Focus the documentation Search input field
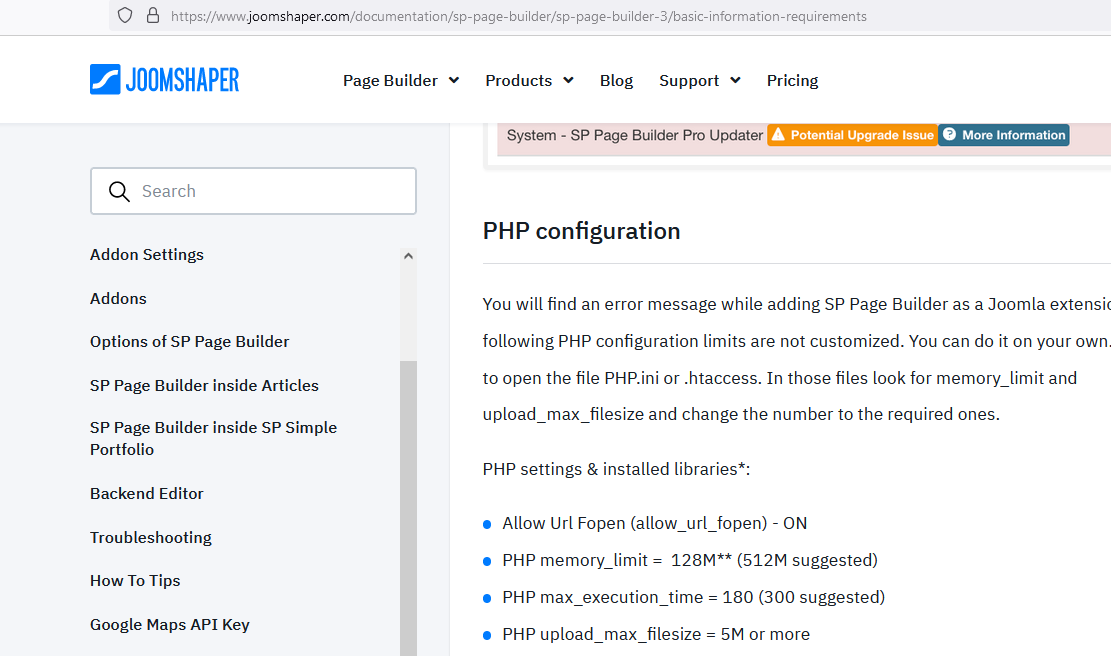Screen dimensions: 1111x656 270,192
